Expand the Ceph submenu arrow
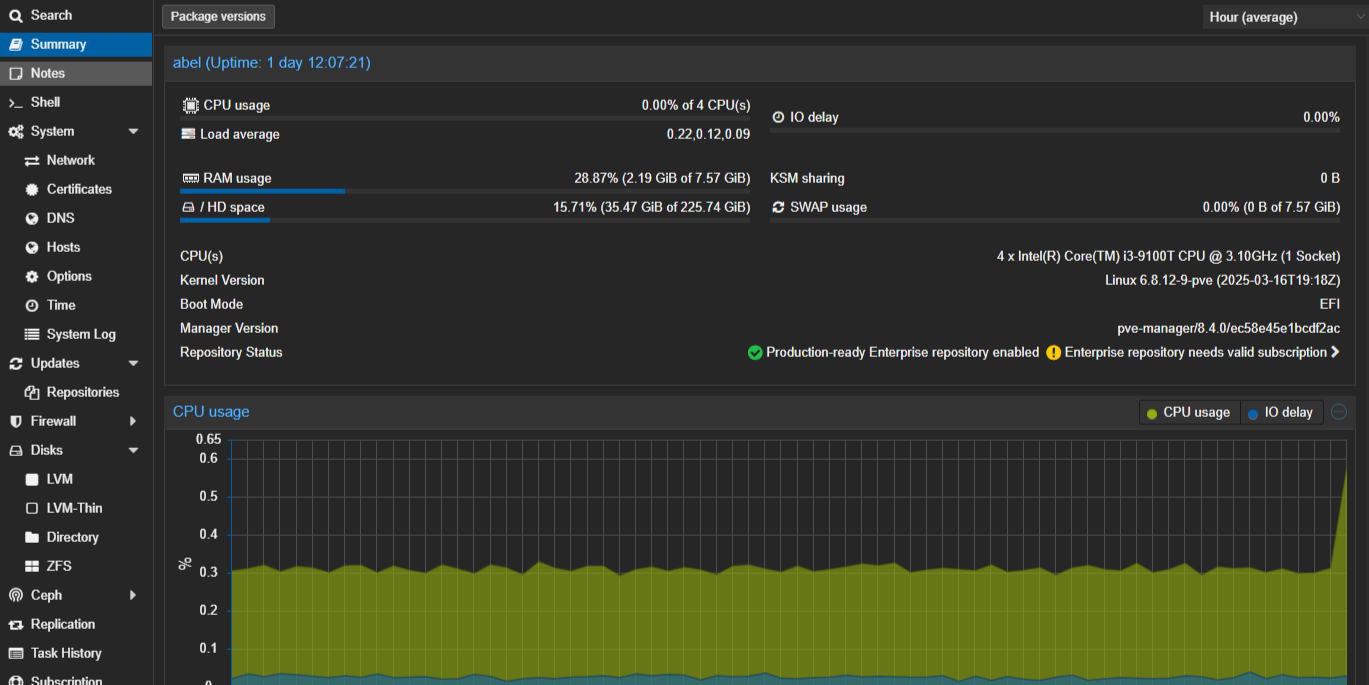Viewport: 1369px width, 685px height. pos(133,595)
